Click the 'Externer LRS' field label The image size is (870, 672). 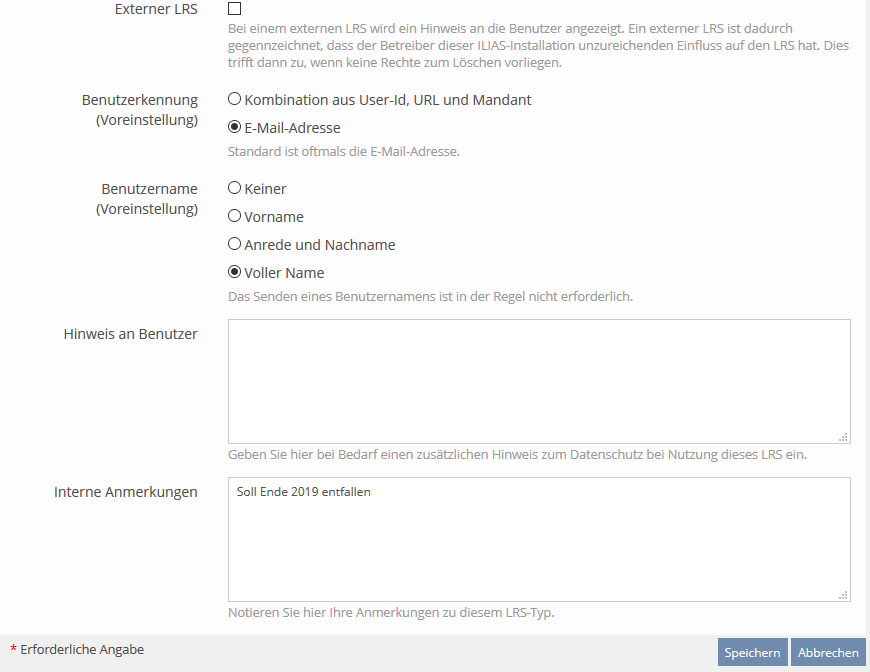point(156,10)
